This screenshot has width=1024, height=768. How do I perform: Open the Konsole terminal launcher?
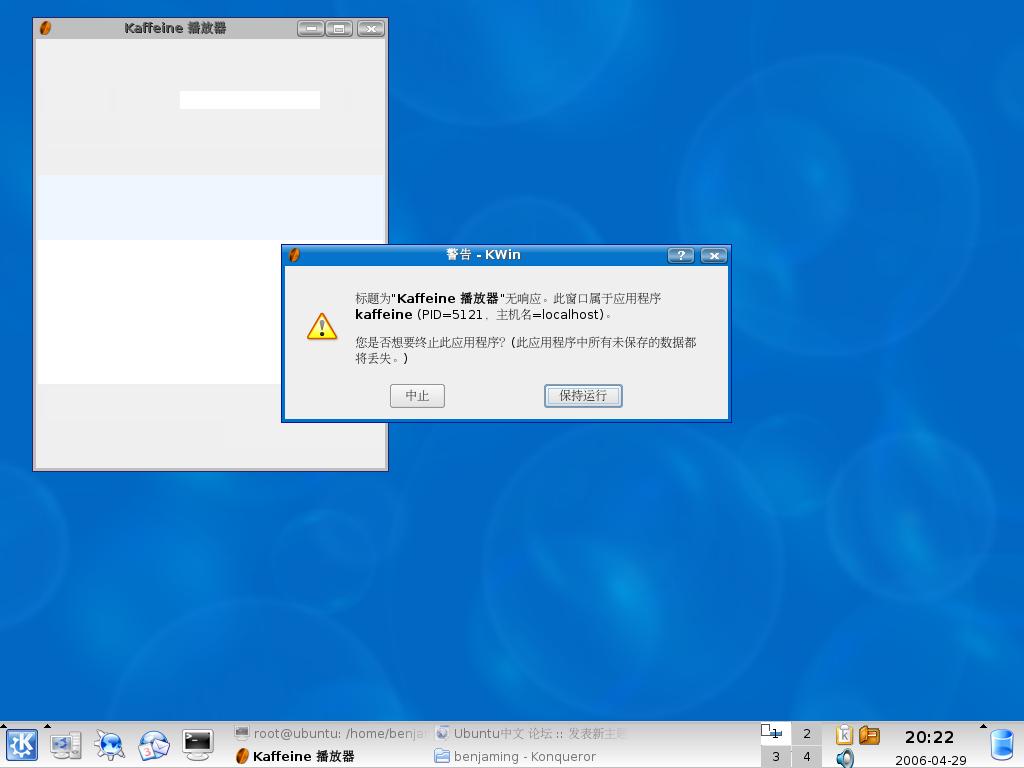click(197, 745)
